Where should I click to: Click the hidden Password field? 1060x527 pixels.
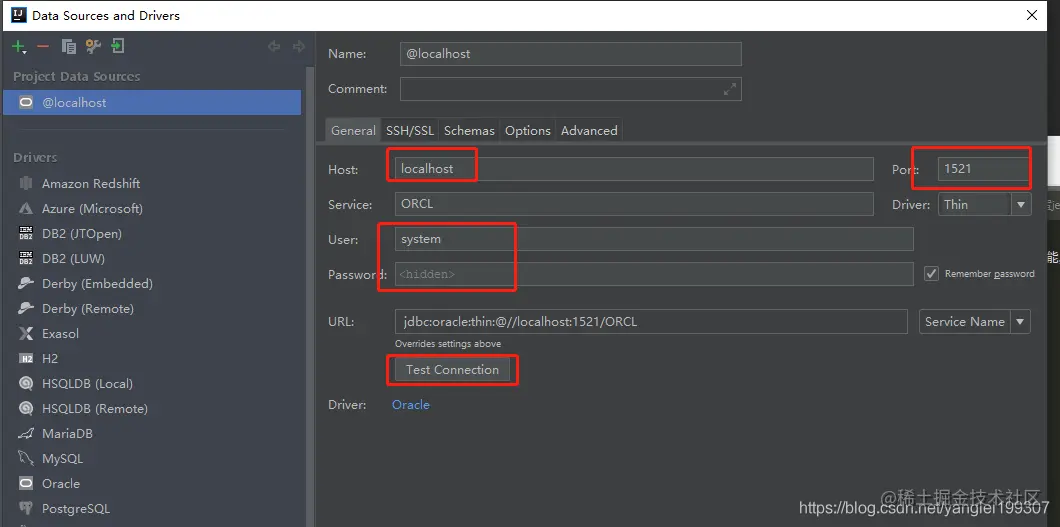[654, 274]
